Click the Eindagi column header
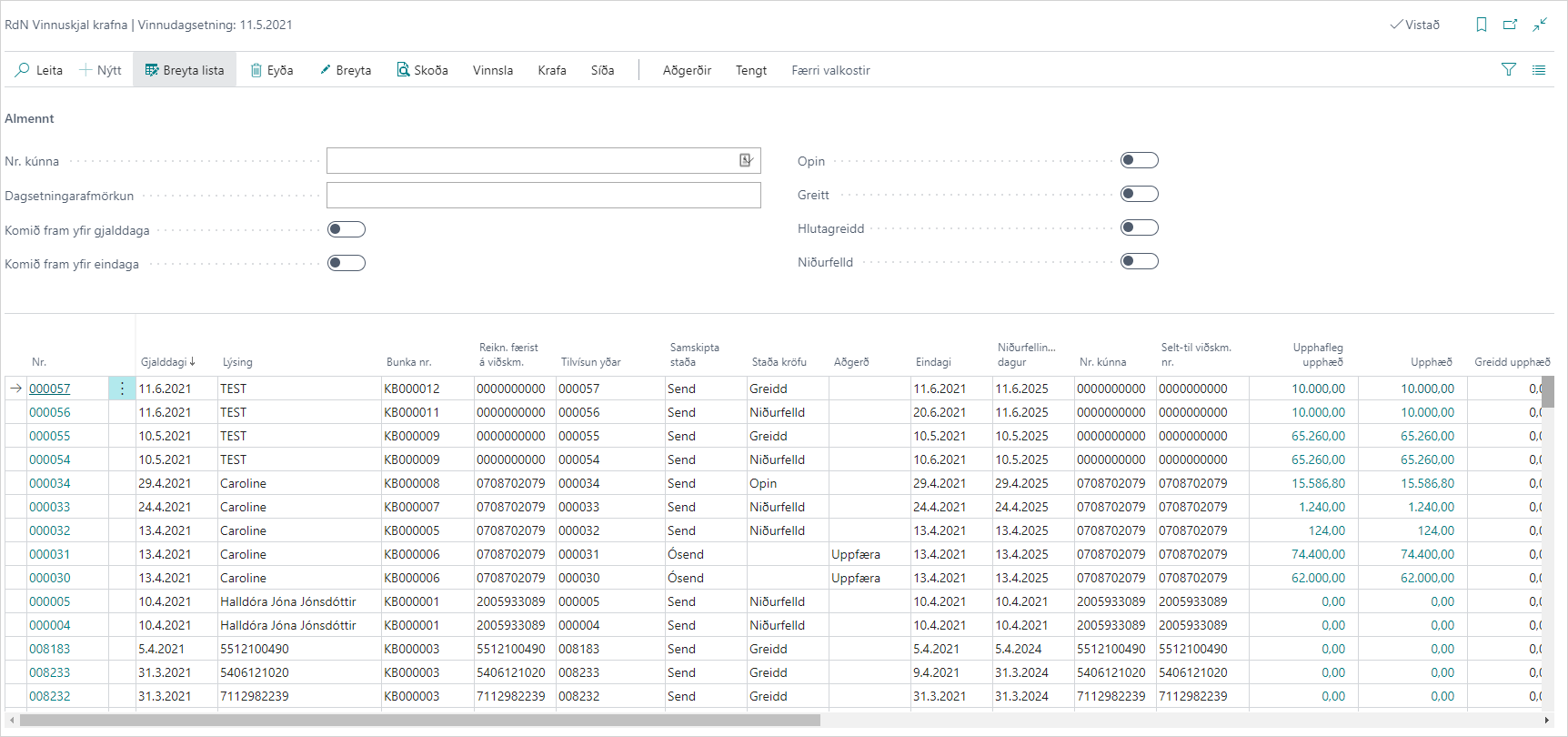 pos(933,361)
